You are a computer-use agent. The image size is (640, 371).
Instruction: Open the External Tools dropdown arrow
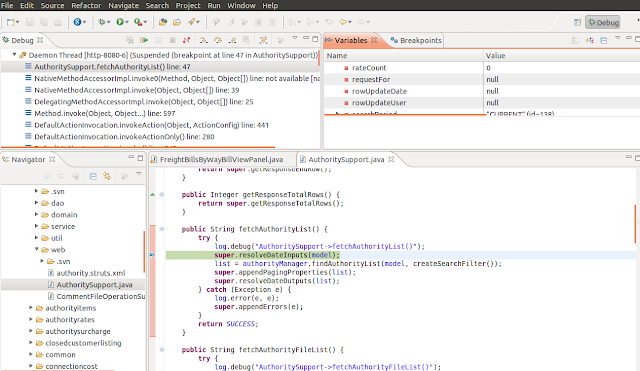pyautogui.click(x=145, y=22)
